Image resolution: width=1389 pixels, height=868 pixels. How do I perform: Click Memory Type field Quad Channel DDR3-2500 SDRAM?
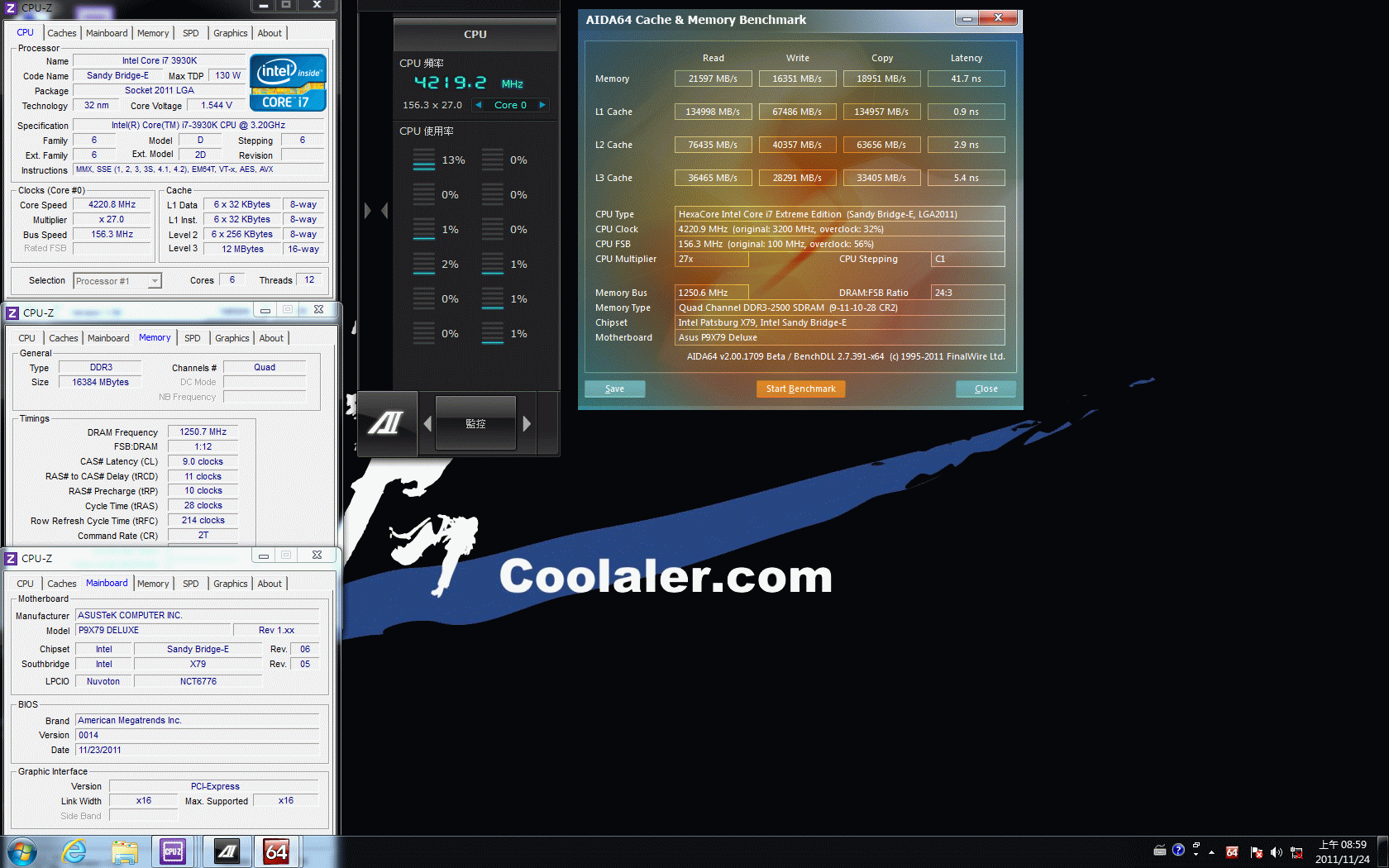[x=840, y=308]
